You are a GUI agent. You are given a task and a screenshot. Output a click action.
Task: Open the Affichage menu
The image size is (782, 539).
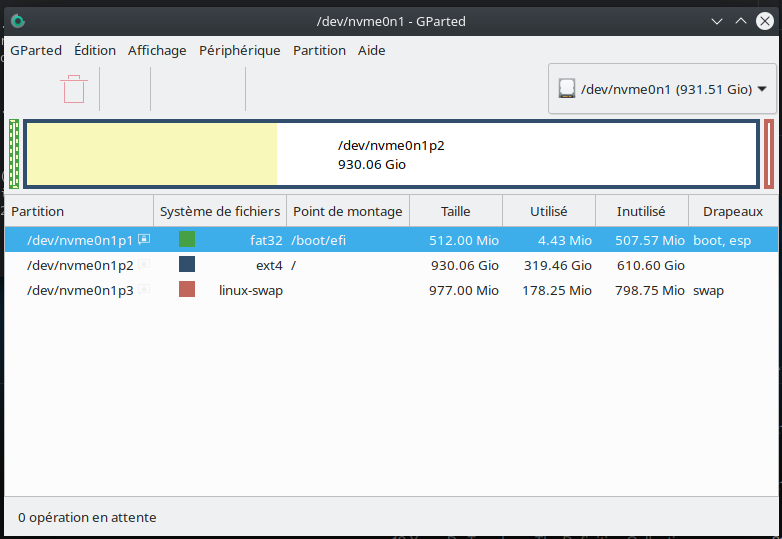(157, 50)
